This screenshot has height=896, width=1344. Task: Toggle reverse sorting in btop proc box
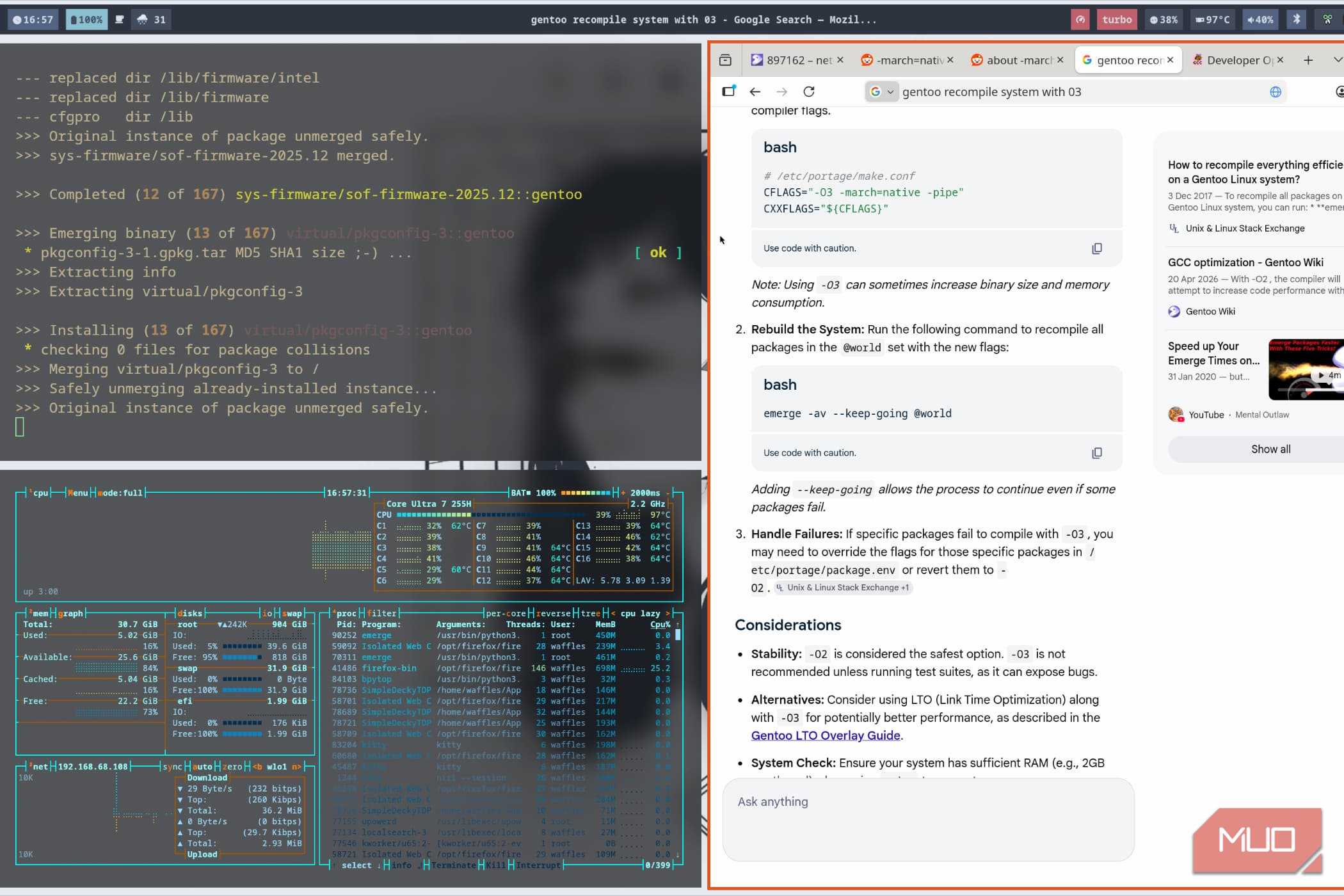554,613
